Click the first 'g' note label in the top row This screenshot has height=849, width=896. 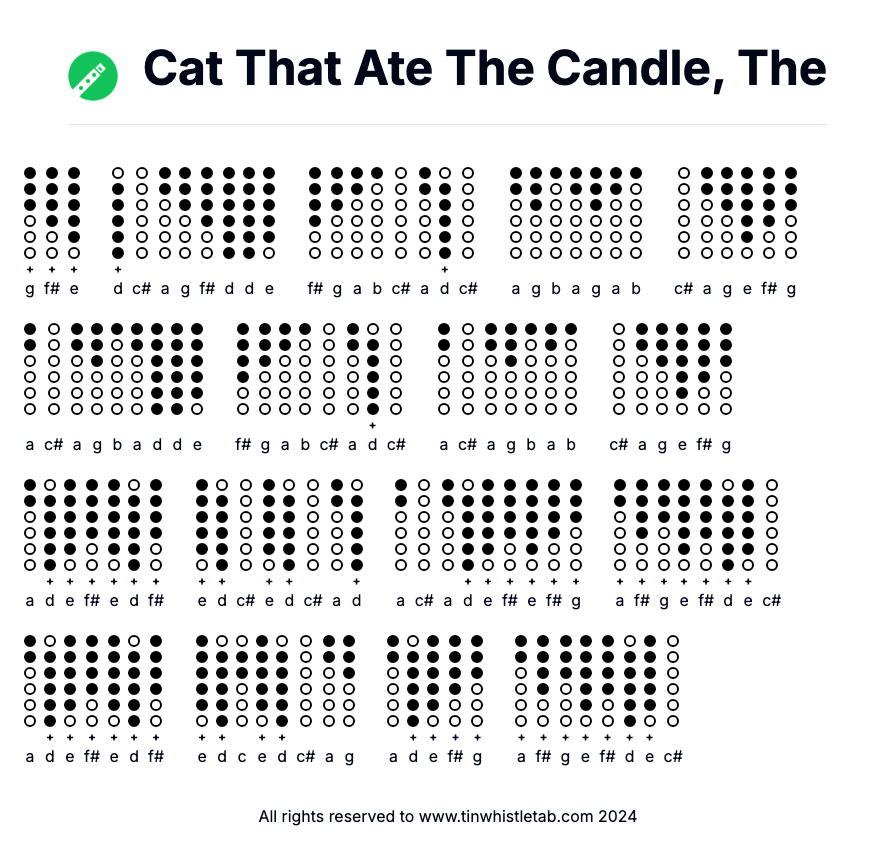click(30, 289)
